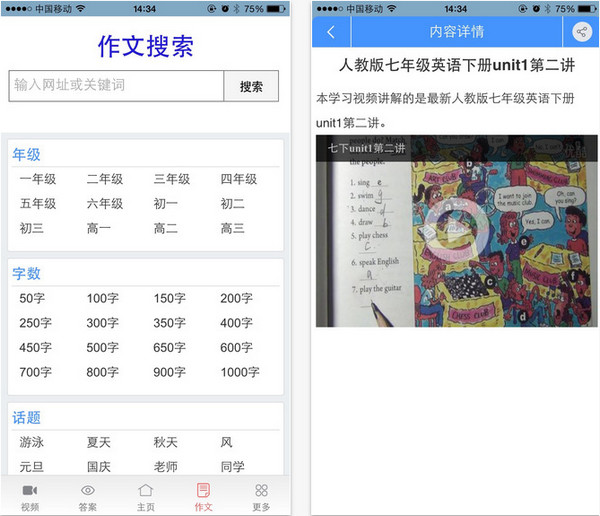Tap the left phone battery status icon
Image resolution: width=600 pixels, height=516 pixels.
276,8
